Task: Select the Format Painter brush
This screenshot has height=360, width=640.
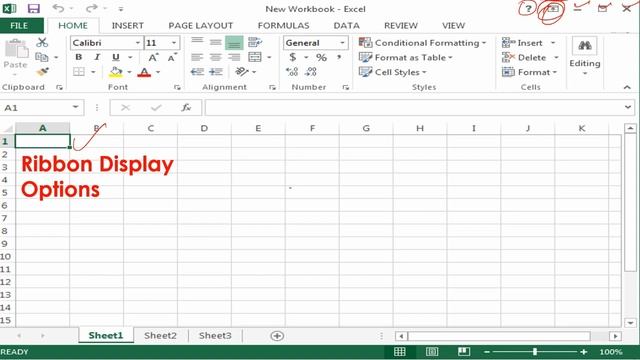Action: pyautogui.click(x=42, y=72)
